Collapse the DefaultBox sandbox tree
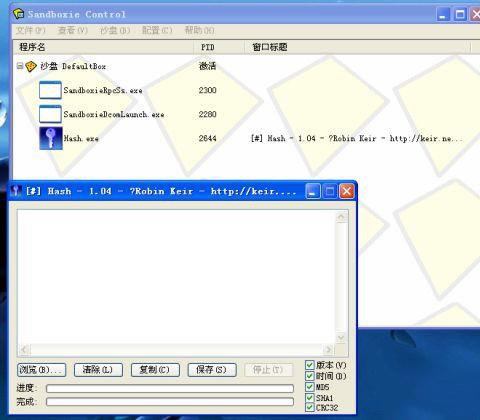Viewport: 480px width, 420px height. [20, 66]
